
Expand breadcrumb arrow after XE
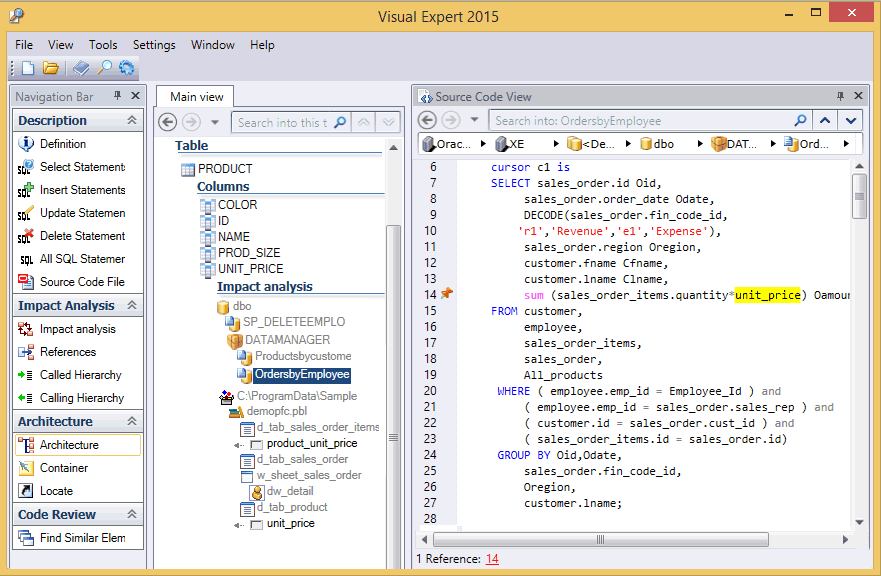click(x=556, y=144)
